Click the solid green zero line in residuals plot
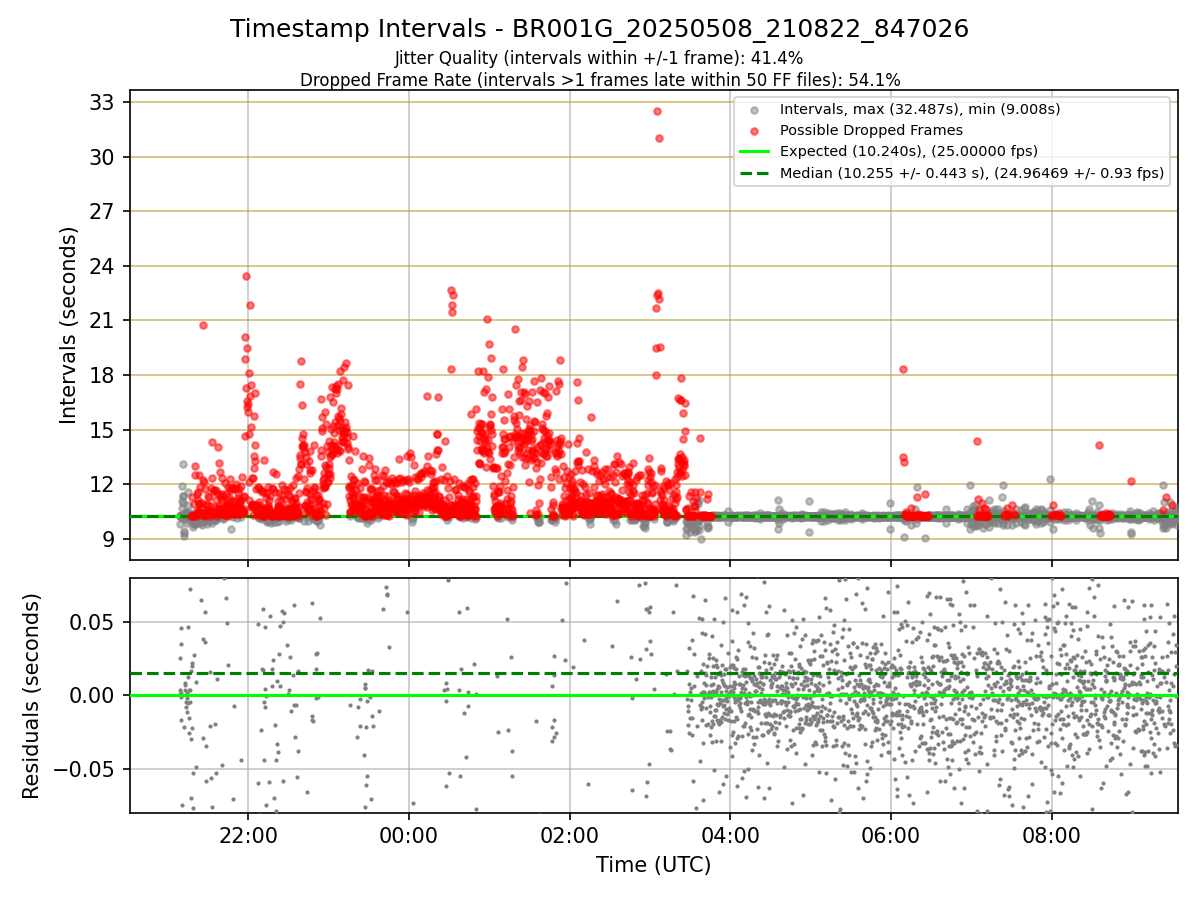This screenshot has height=900, width=1200. pos(653,695)
